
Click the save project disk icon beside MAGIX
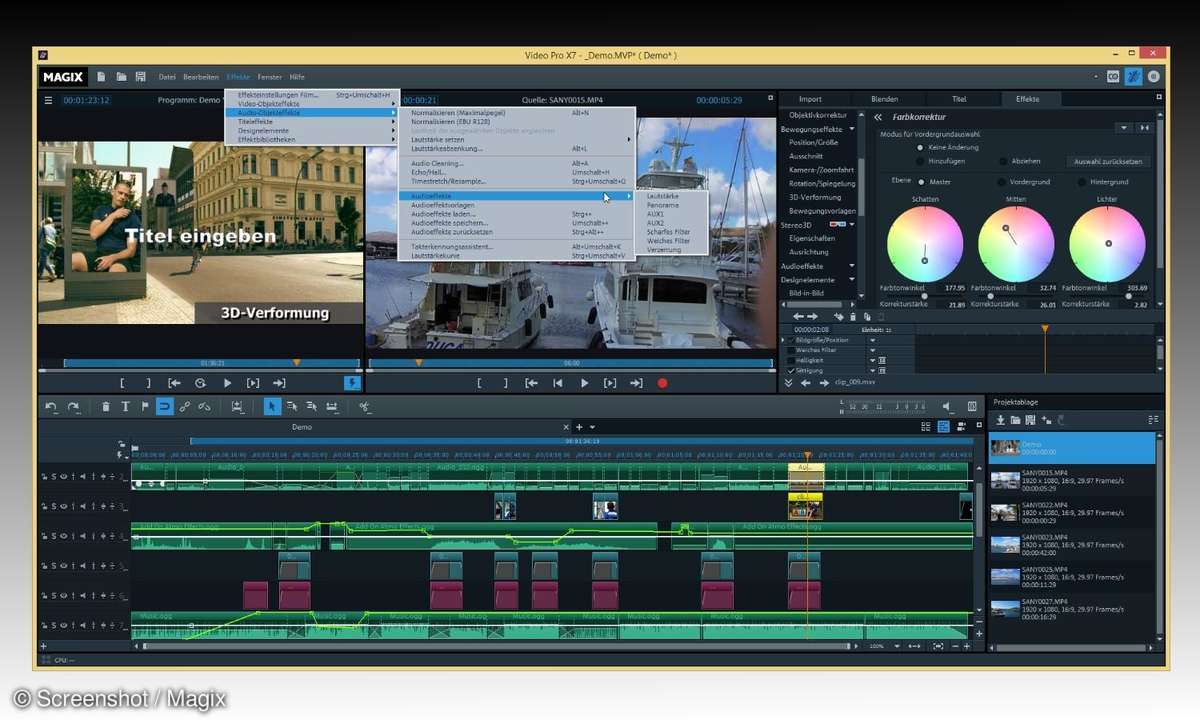click(139, 76)
